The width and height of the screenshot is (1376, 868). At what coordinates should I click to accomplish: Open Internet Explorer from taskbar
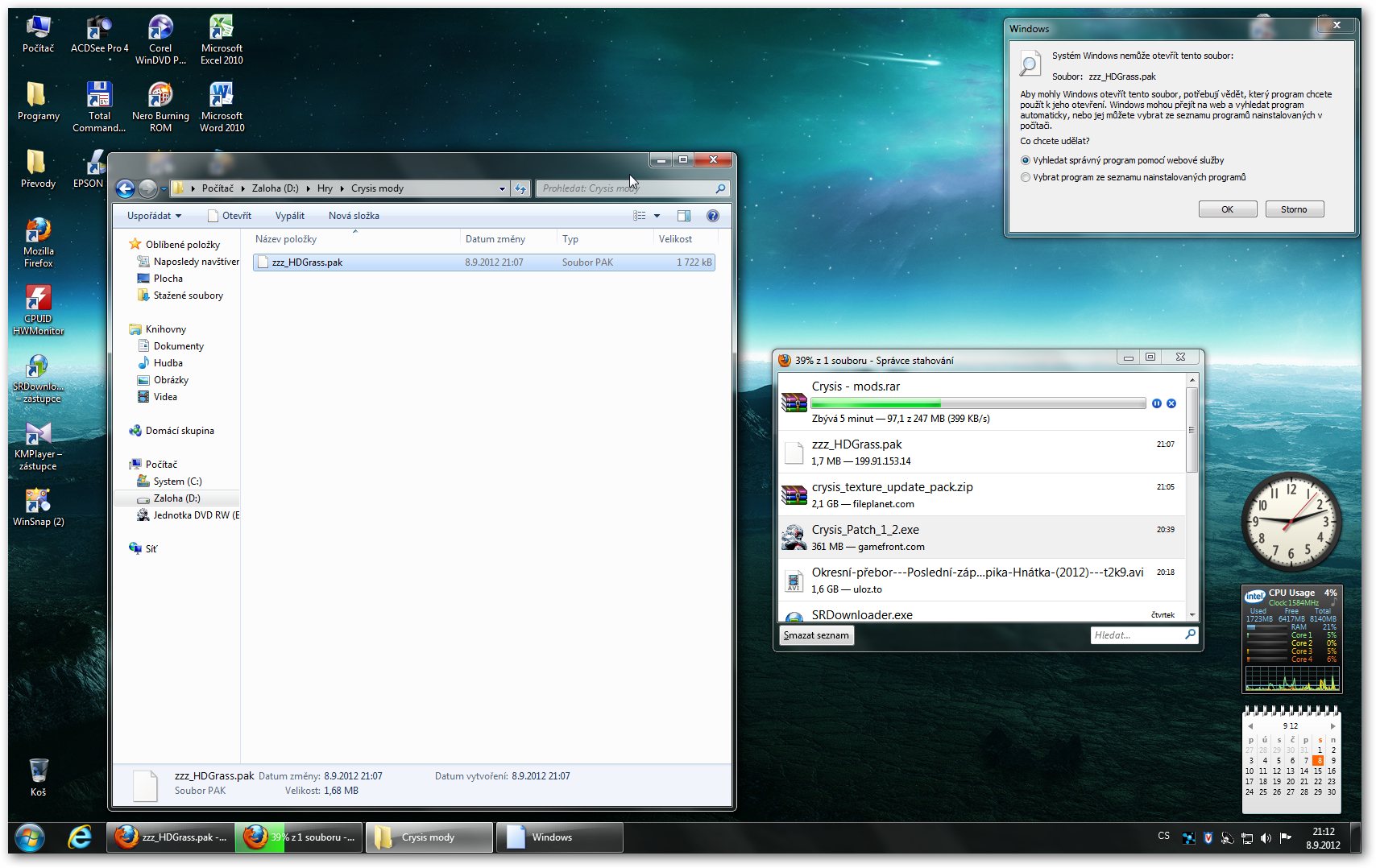[x=80, y=837]
